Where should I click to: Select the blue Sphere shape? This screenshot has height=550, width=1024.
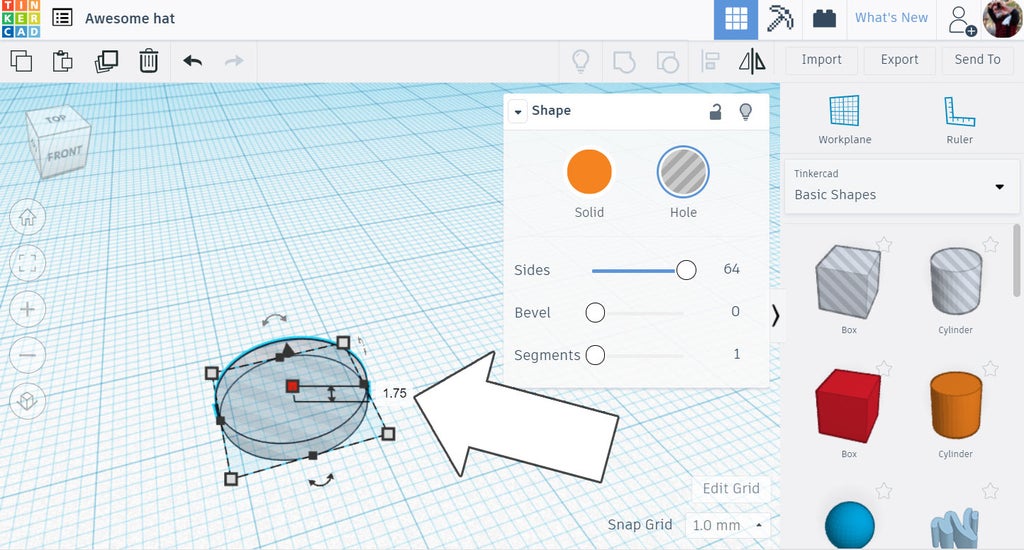(850, 525)
